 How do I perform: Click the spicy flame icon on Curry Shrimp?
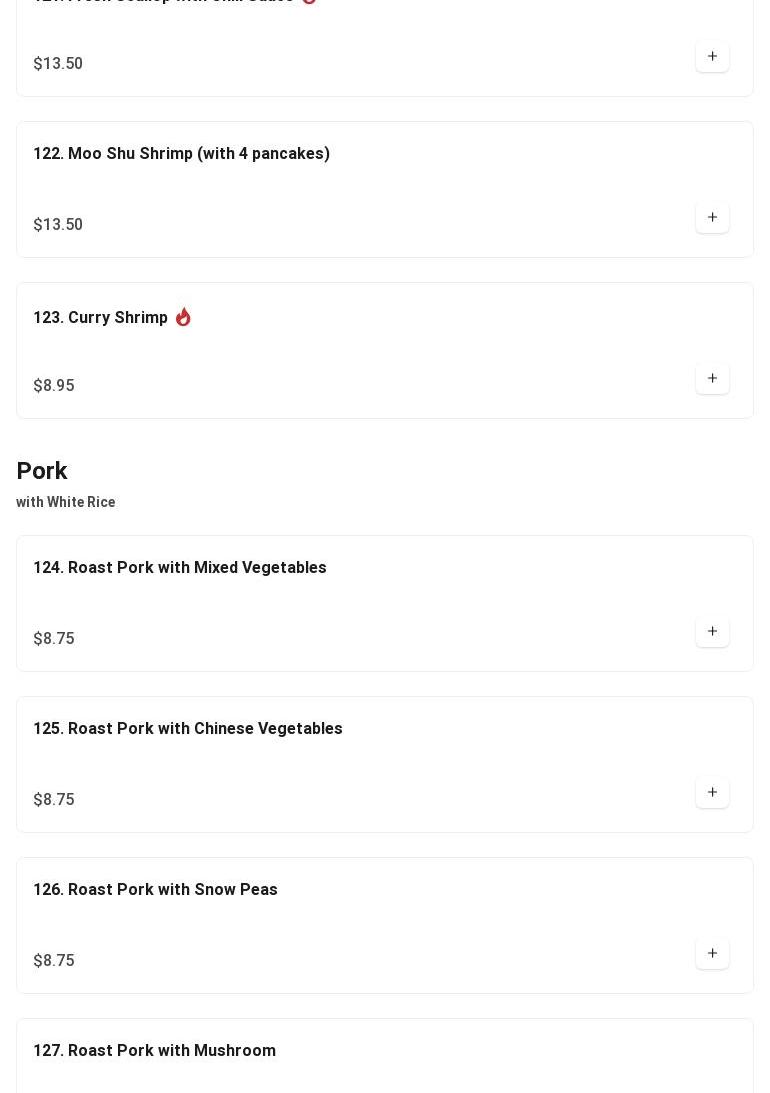(x=183, y=317)
